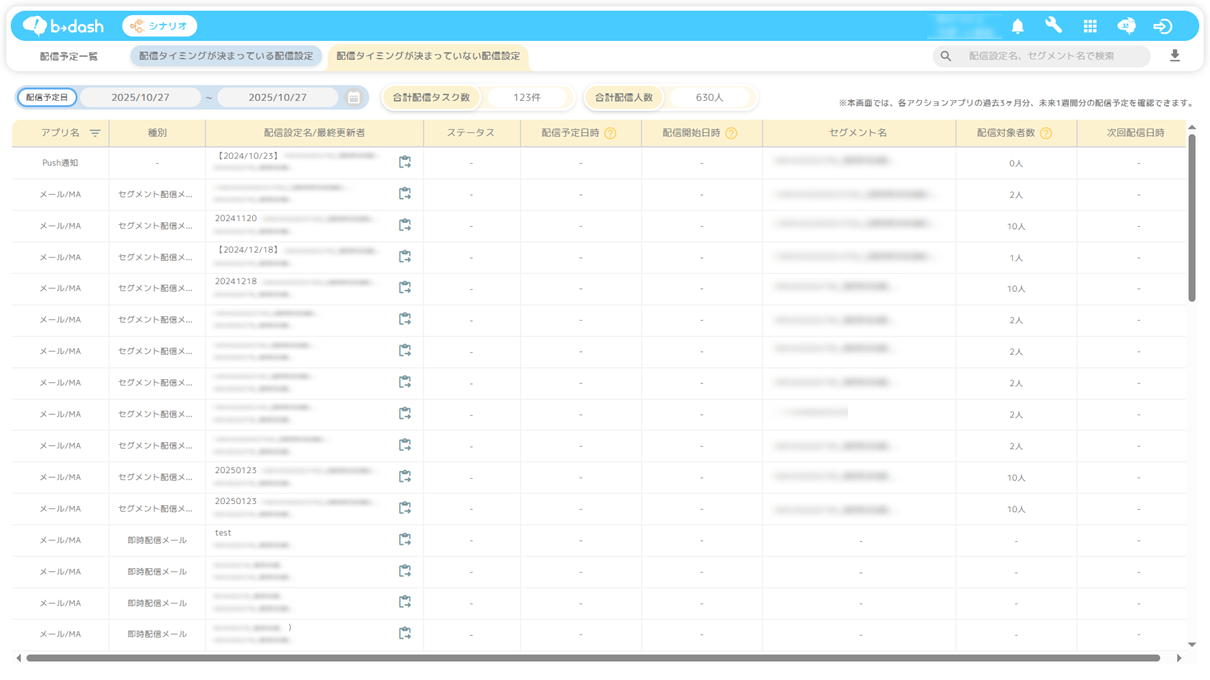
Task: Select 配信タイミングが決まっていない配信設定 tab
Action: (428, 56)
